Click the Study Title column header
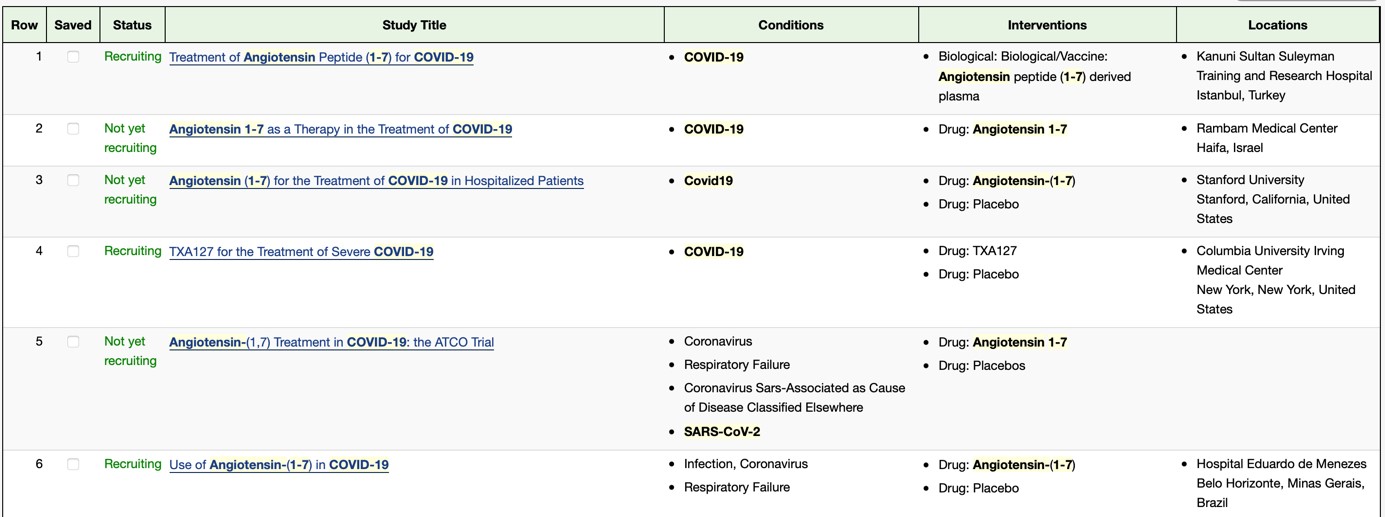This screenshot has height=517, width=1385. click(414, 25)
